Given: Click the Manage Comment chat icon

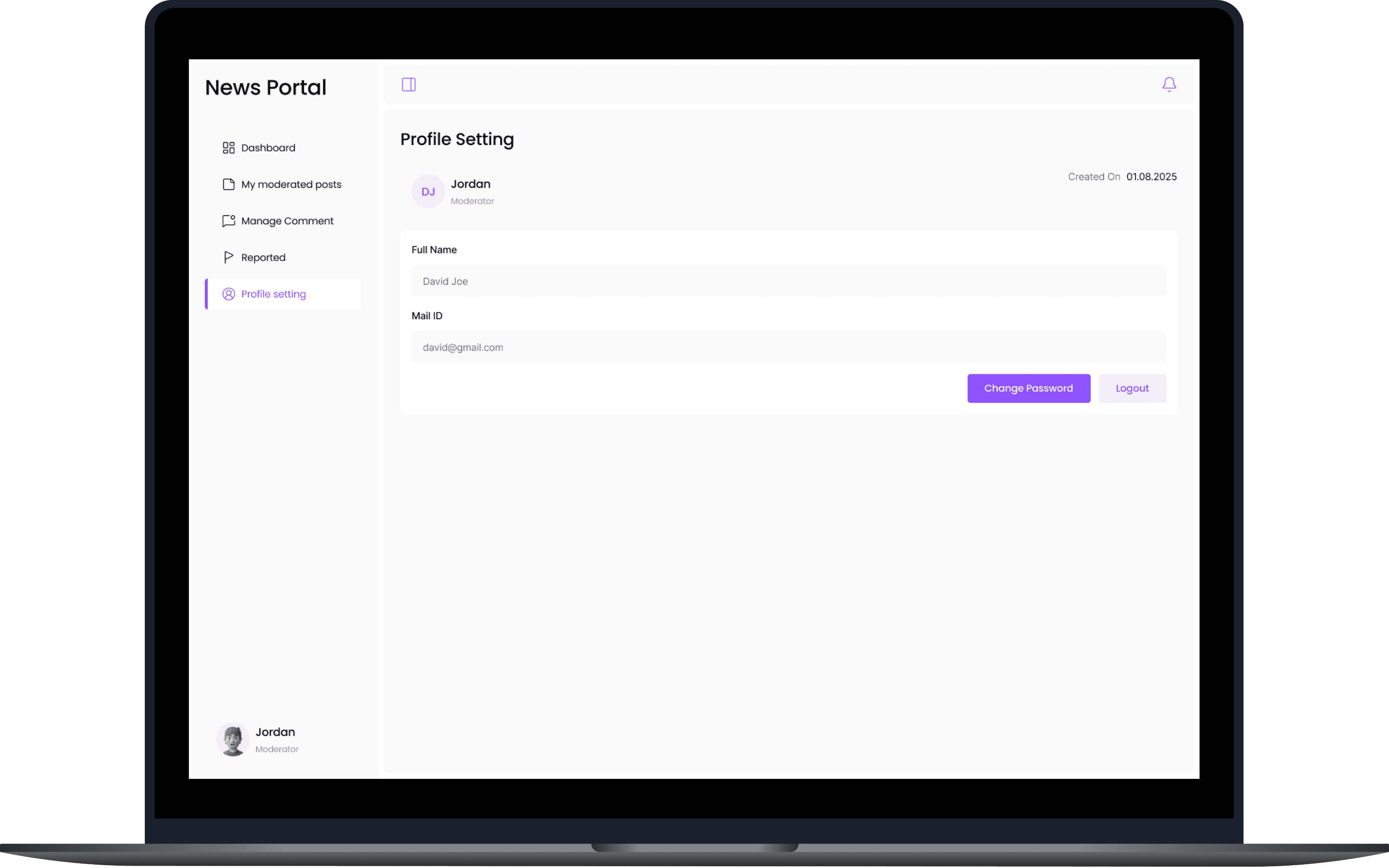Looking at the screenshot, I should coord(229,221).
